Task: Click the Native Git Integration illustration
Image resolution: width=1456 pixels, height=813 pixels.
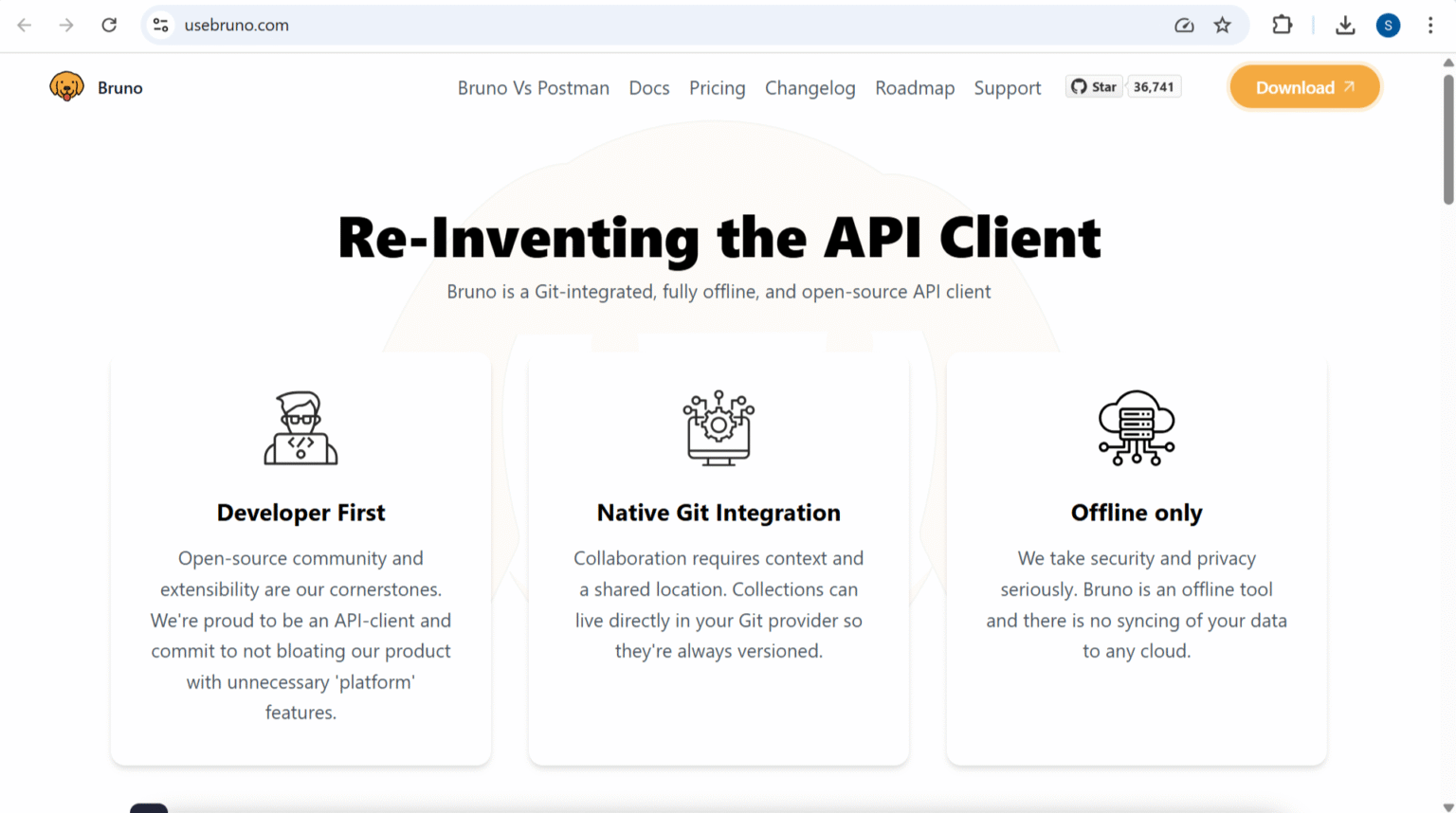Action: [718, 428]
